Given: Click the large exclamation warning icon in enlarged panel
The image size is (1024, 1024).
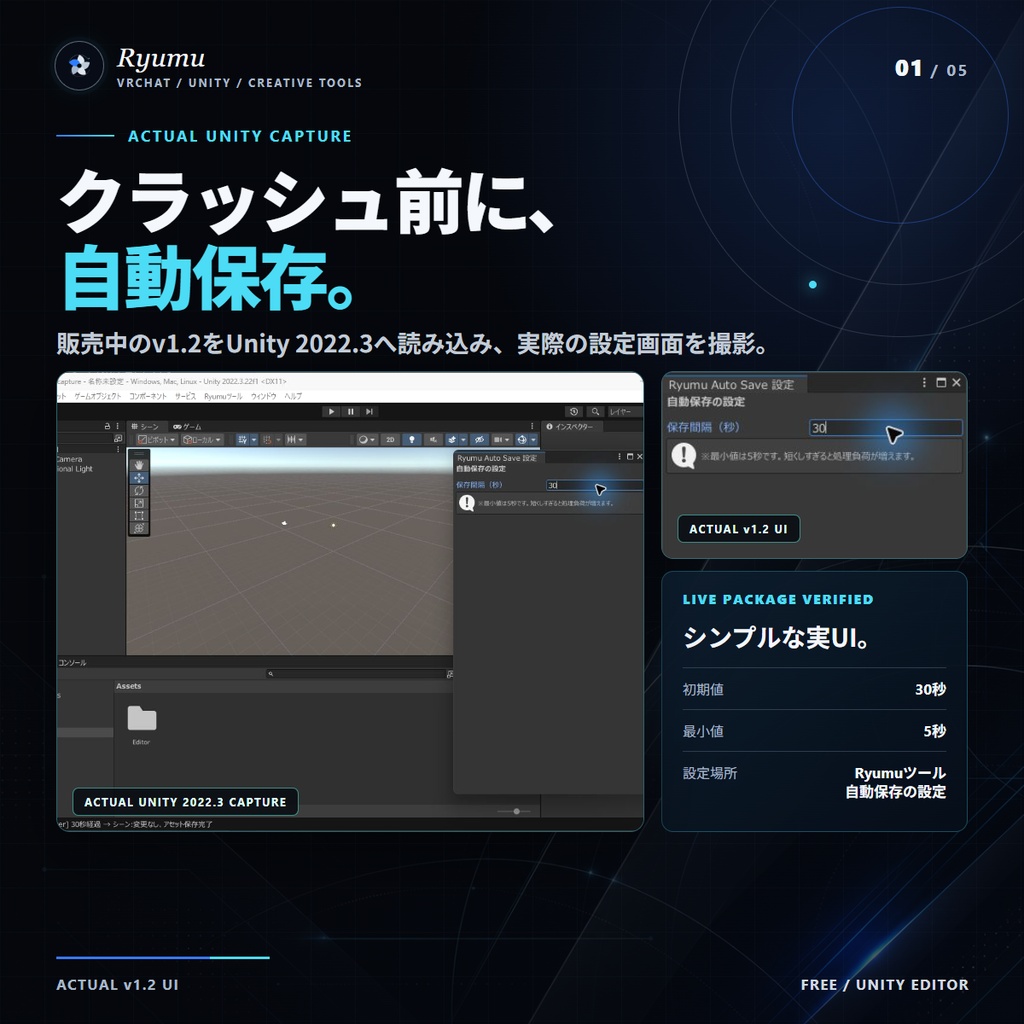Looking at the screenshot, I should 684,455.
